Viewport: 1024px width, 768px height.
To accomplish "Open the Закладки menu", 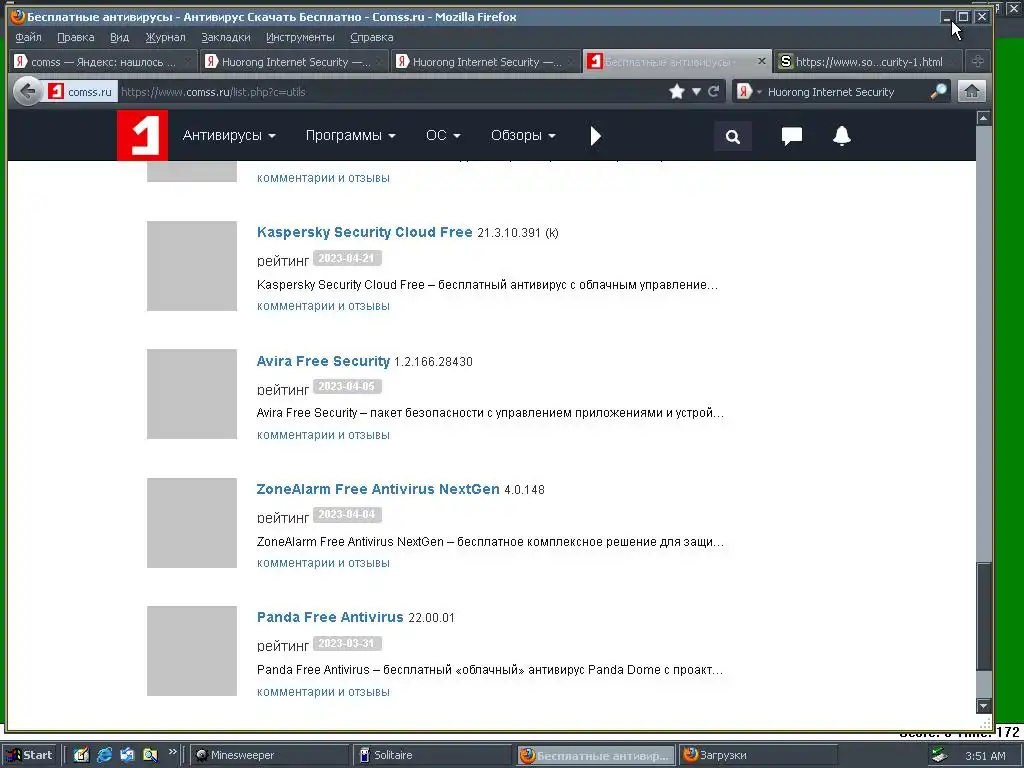I will coord(225,37).
